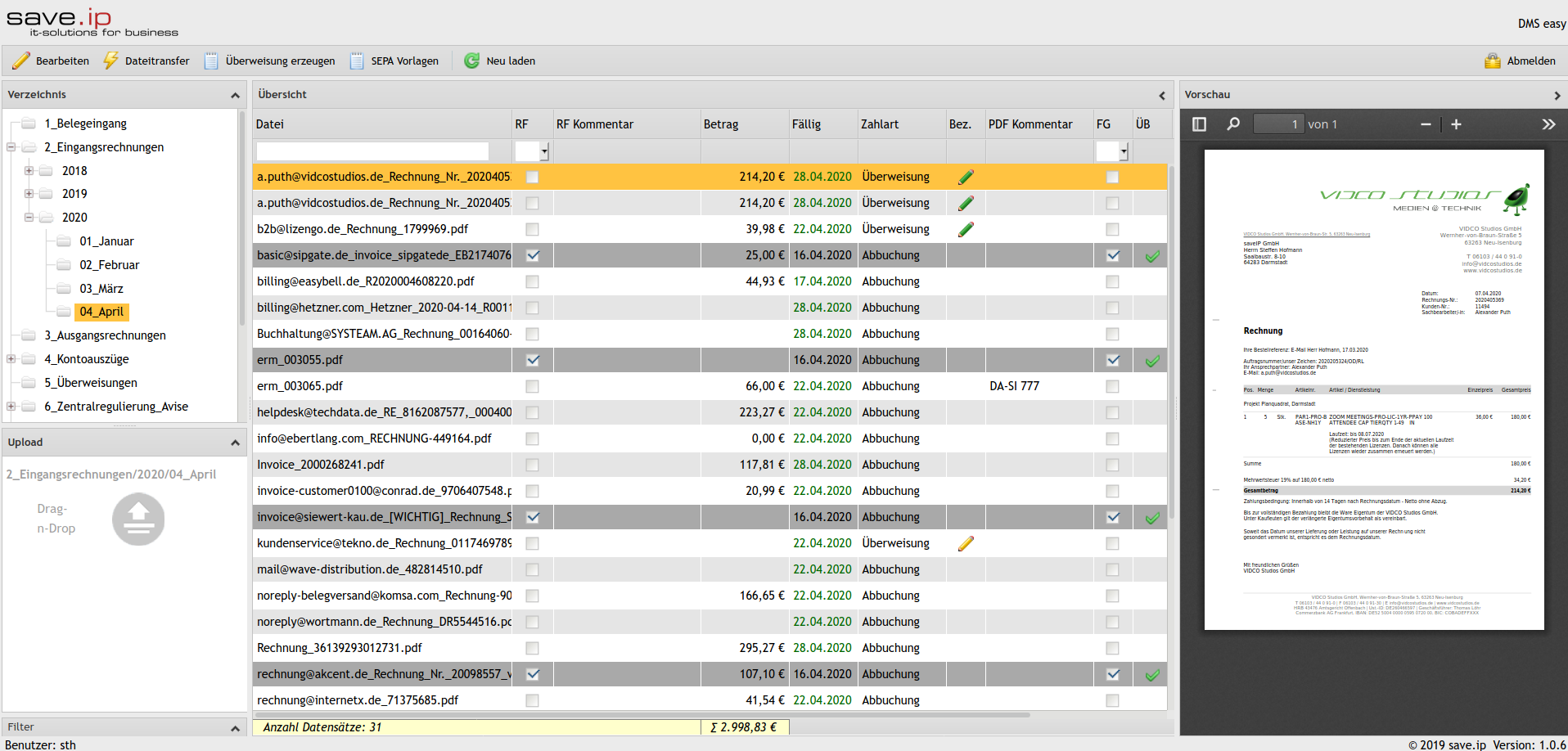Select the 03_März folder
The width and height of the screenshot is (1568, 751).
101,289
